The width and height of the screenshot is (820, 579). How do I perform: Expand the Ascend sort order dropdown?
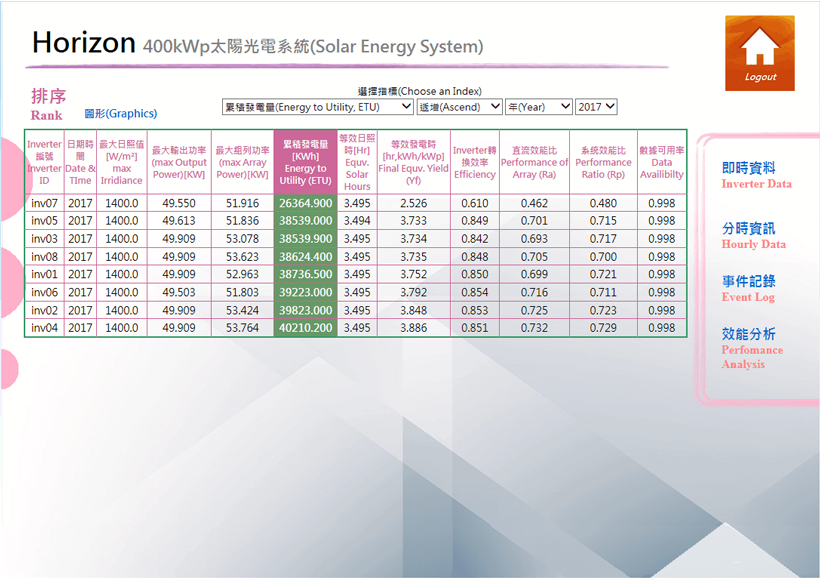pos(459,106)
